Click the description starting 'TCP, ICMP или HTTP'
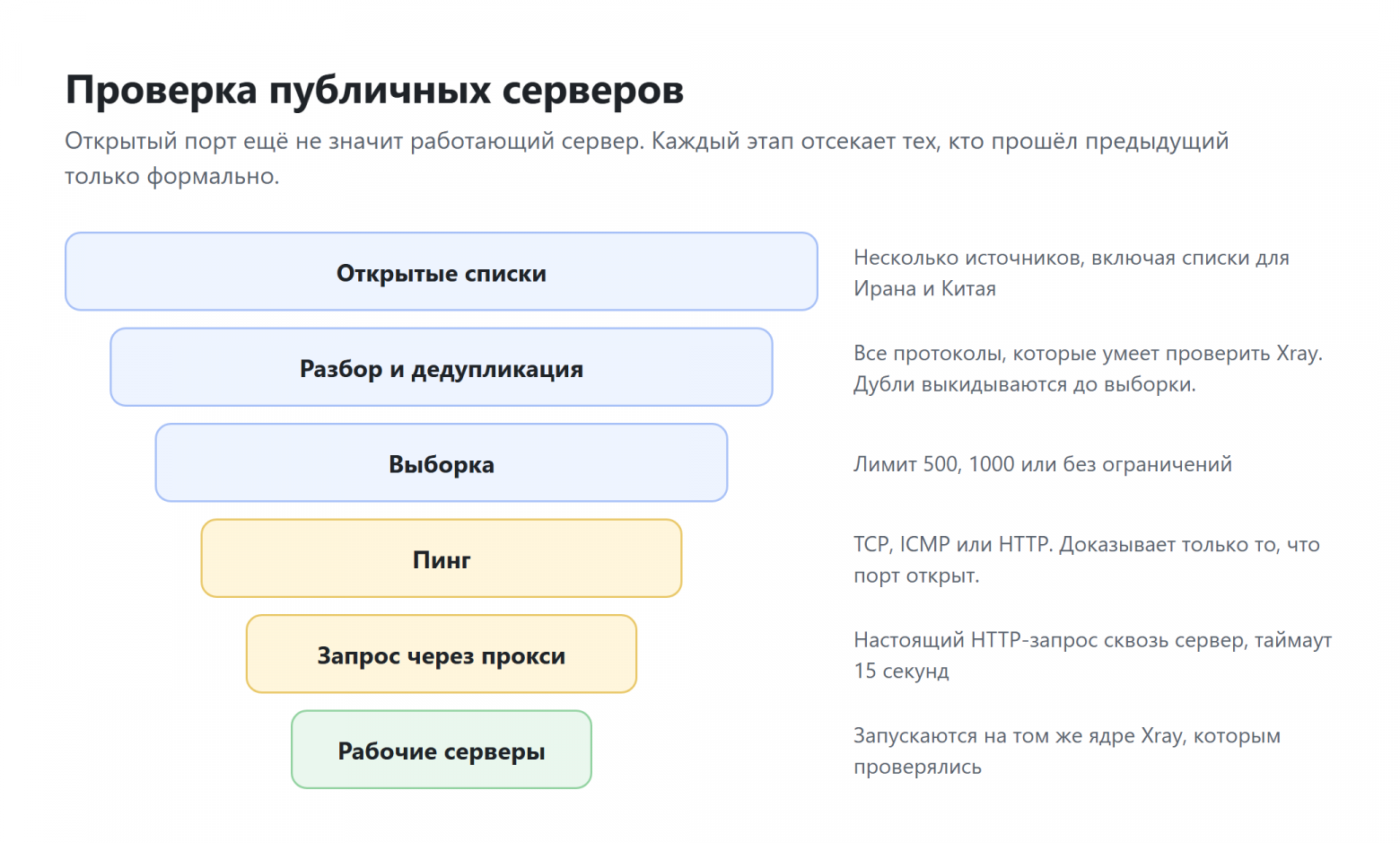Viewport: 1400px width, 843px height. coord(1087,559)
